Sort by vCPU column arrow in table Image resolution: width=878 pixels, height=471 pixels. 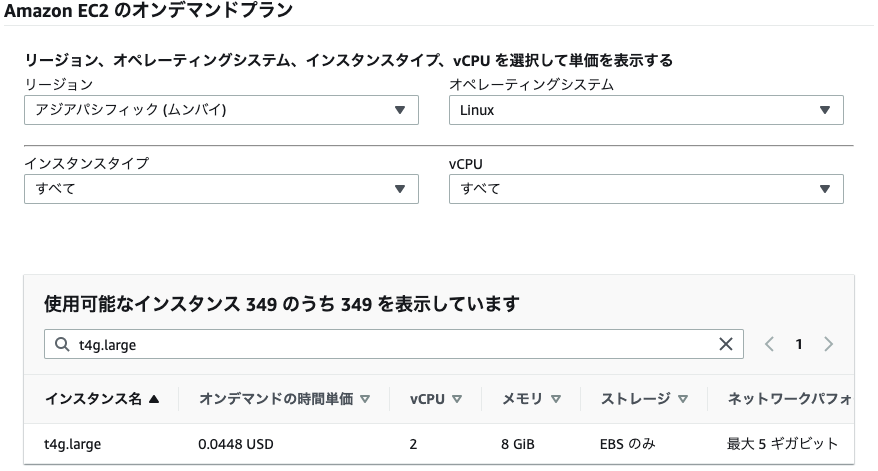tap(457, 399)
